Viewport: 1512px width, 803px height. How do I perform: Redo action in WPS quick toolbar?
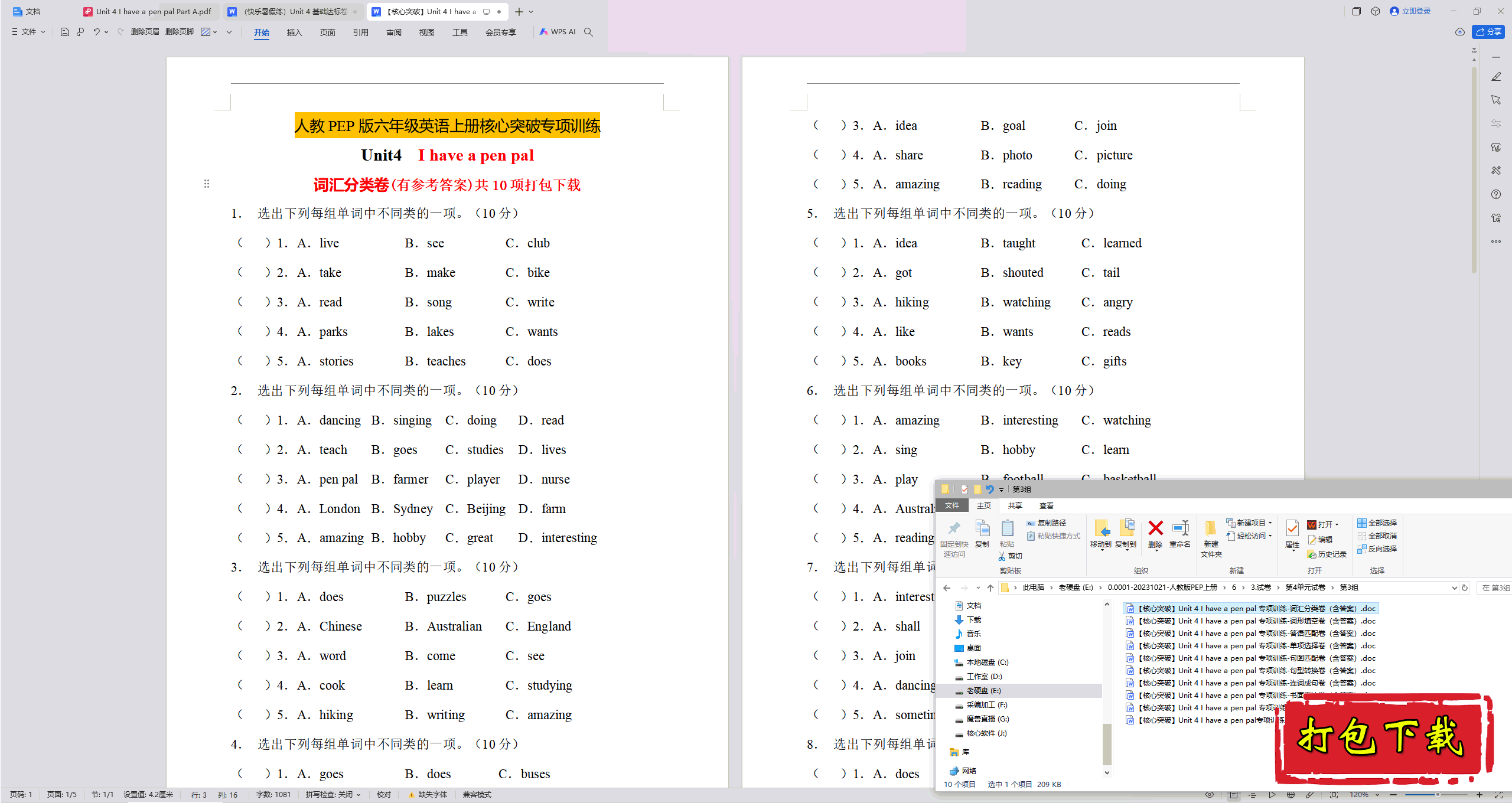point(120,32)
